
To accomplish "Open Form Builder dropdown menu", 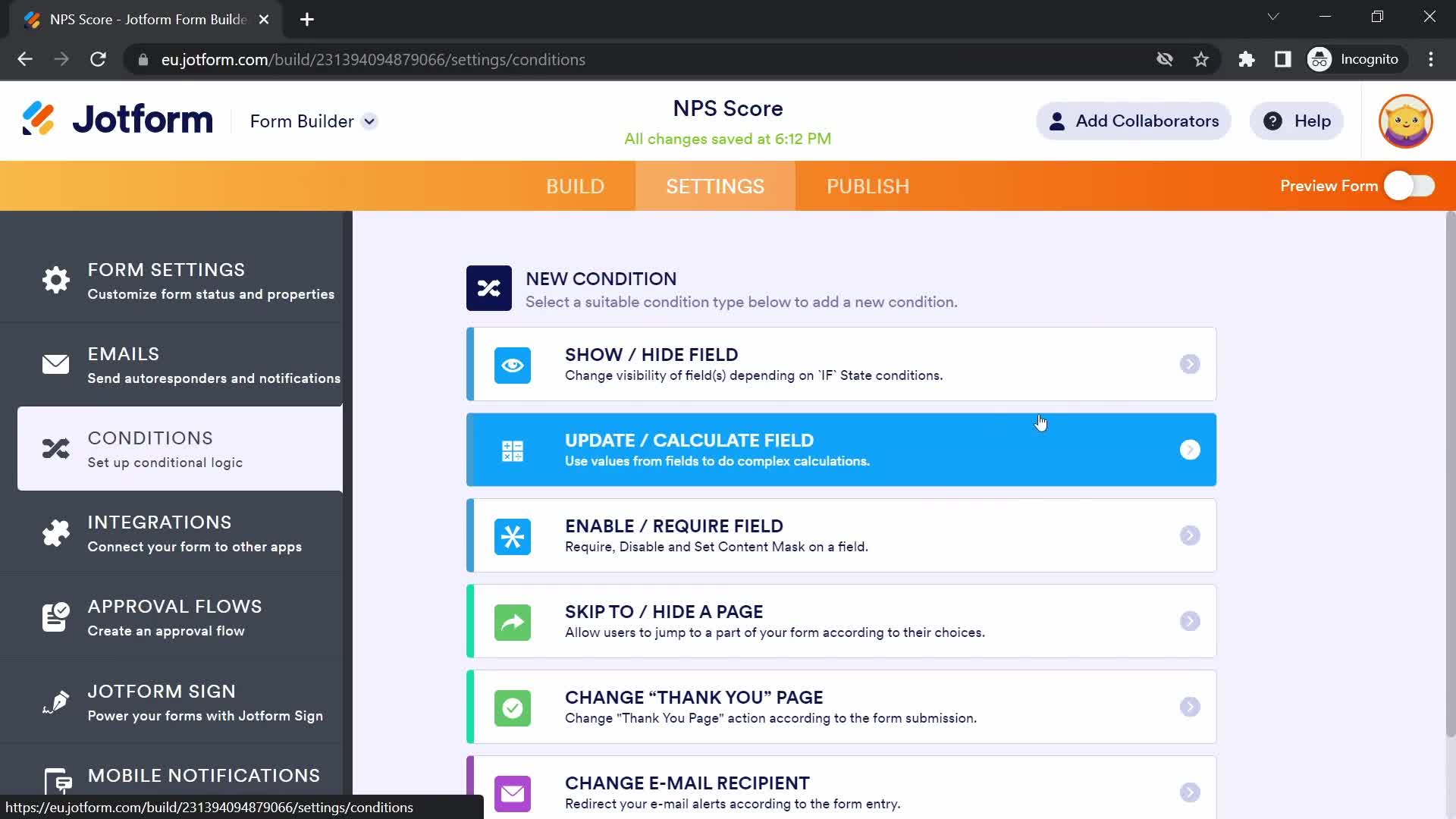I will [x=369, y=121].
